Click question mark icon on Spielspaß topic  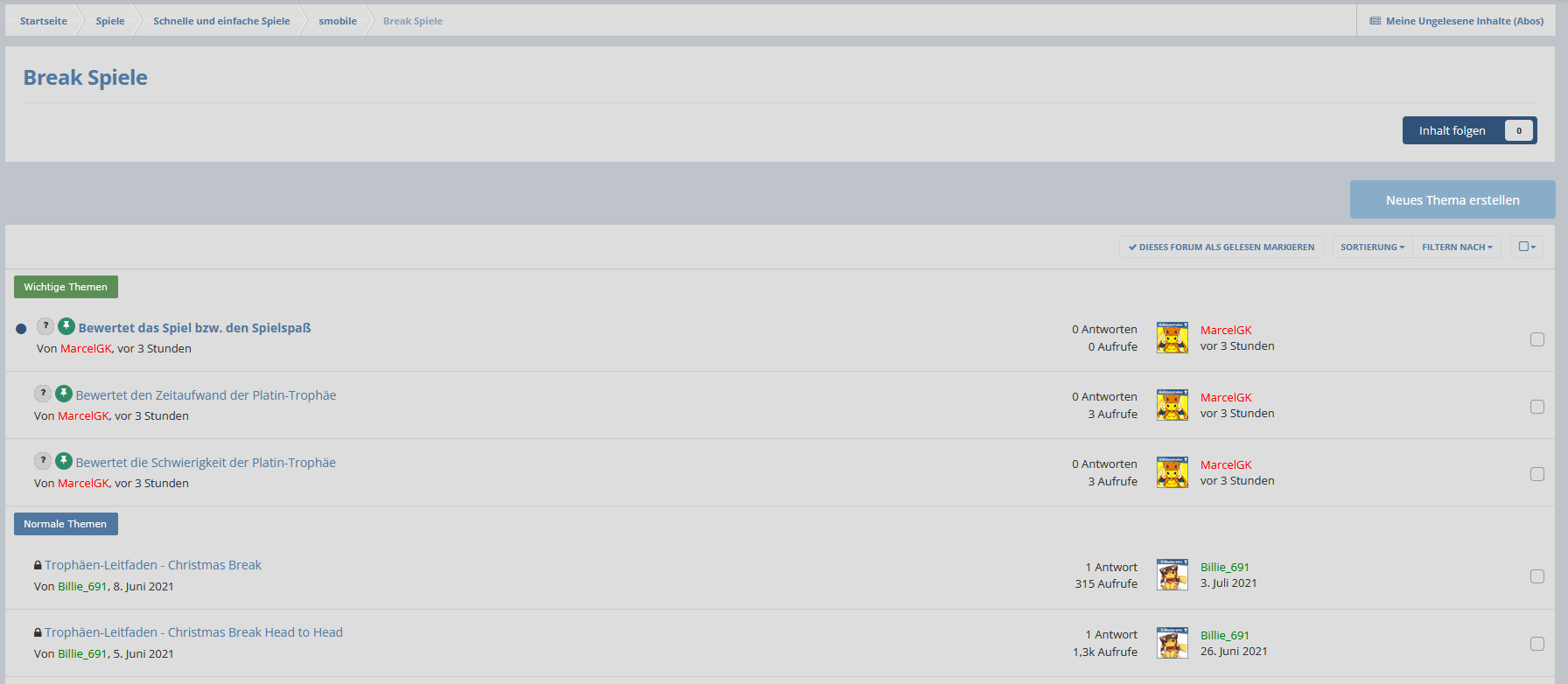coord(45,326)
